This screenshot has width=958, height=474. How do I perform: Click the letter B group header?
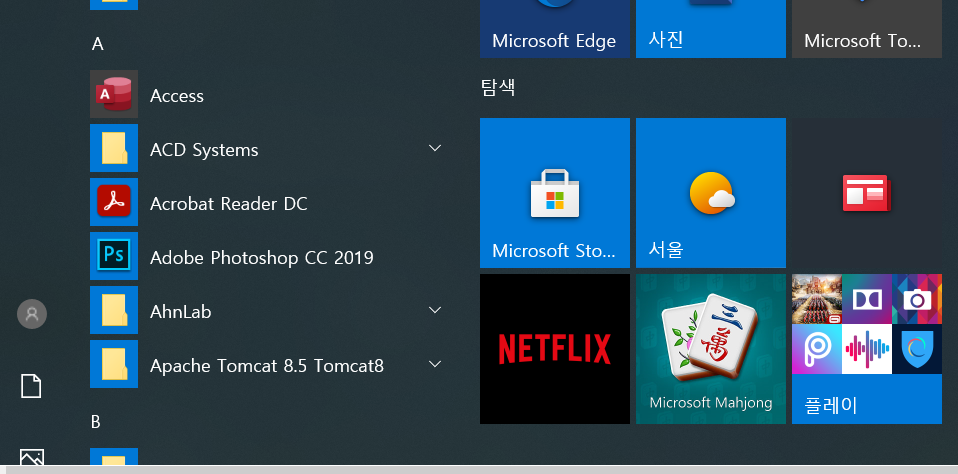96,422
